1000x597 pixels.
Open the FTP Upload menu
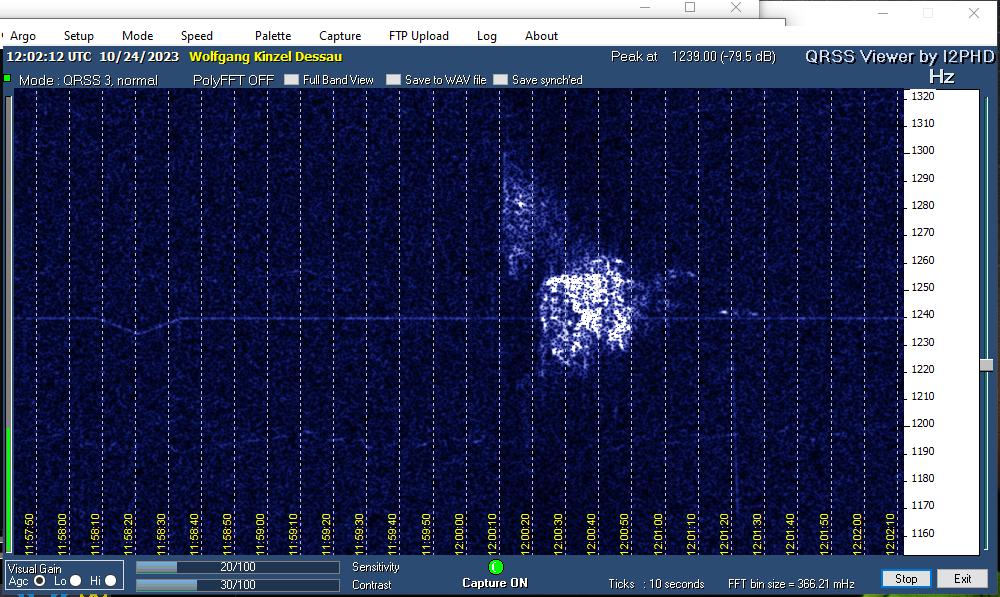(x=418, y=36)
